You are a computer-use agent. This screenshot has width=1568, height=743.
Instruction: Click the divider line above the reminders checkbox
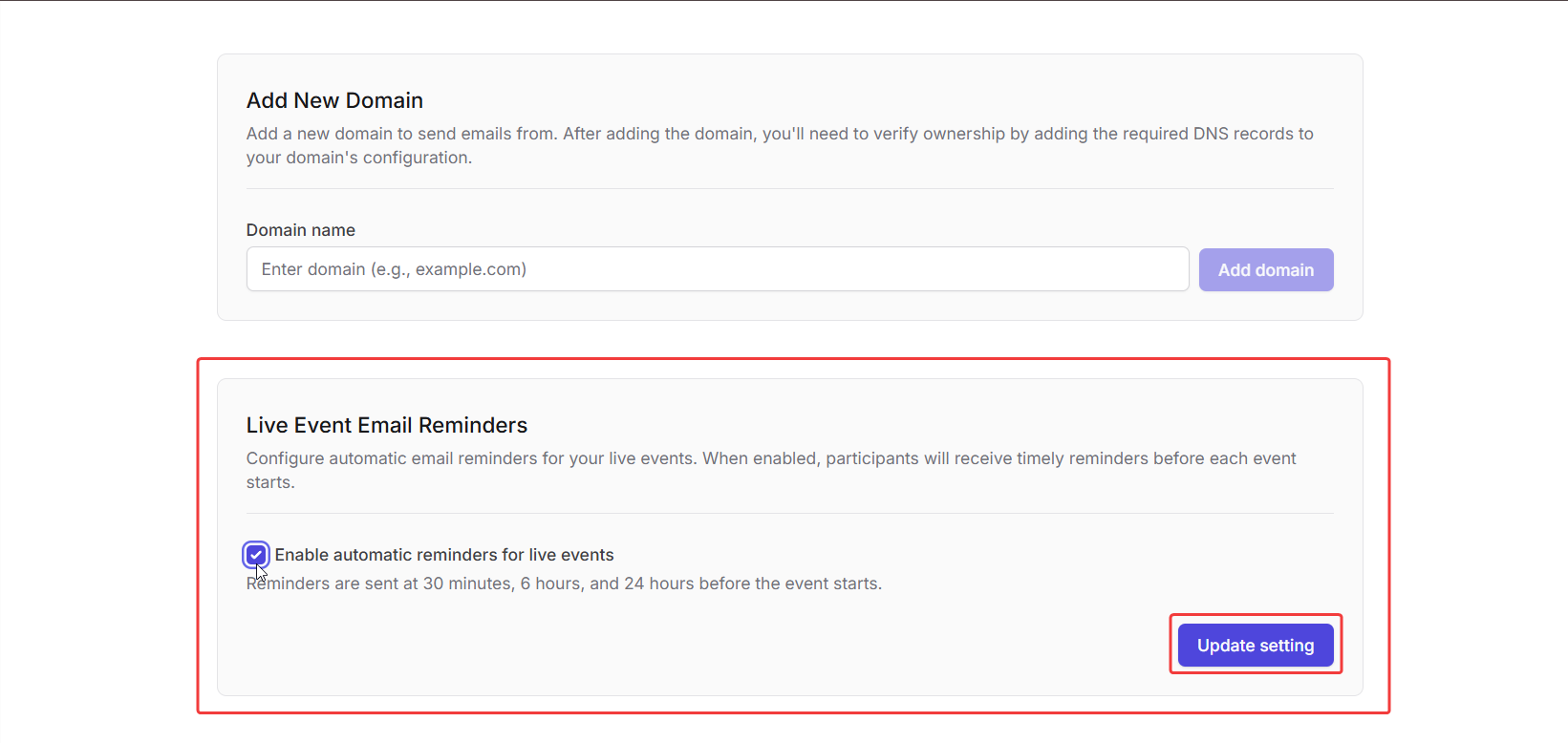(789, 514)
